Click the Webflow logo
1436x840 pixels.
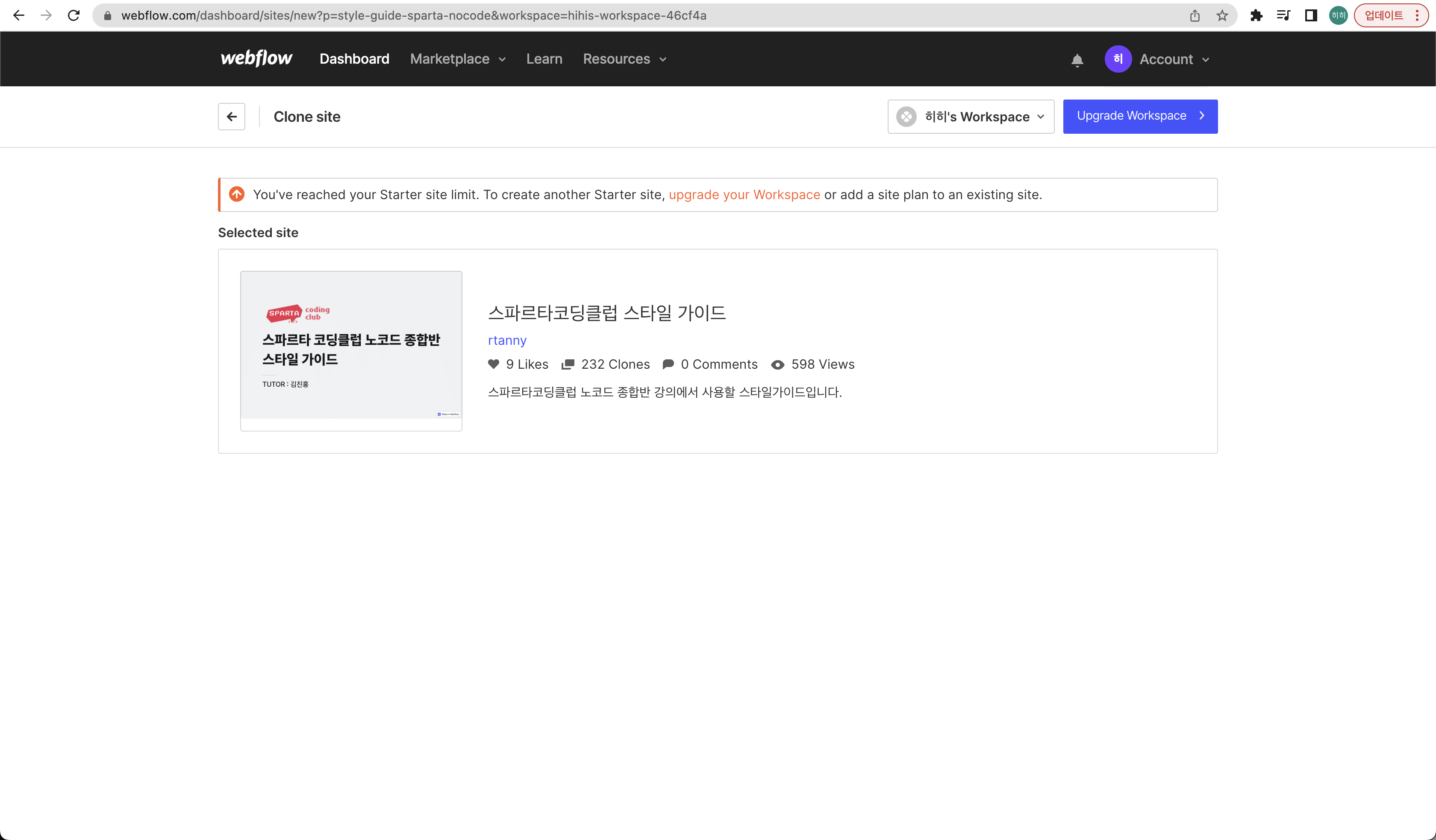pos(256,58)
